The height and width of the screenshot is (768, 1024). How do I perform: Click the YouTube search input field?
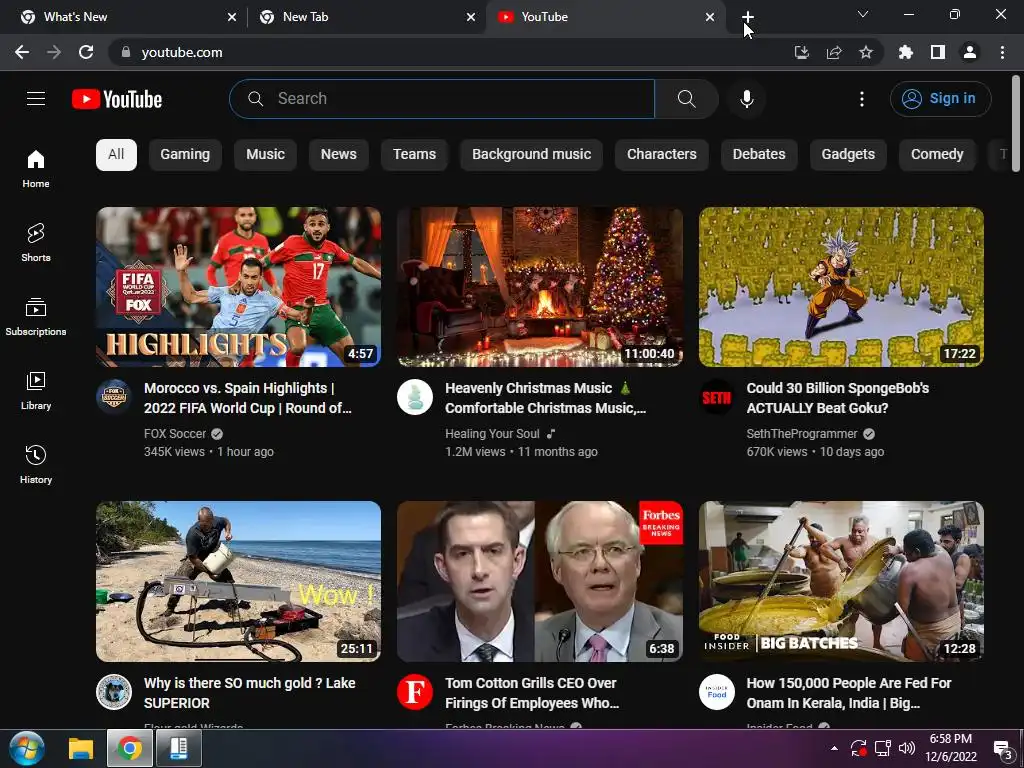point(442,99)
